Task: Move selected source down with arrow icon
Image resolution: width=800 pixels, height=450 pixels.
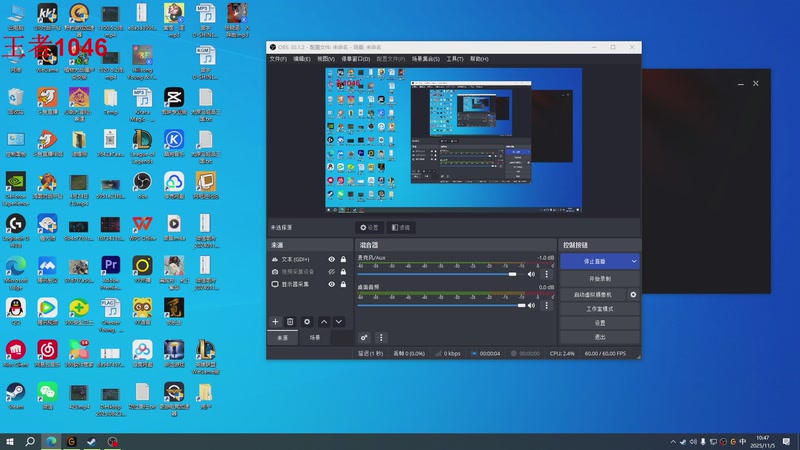Action: [339, 322]
